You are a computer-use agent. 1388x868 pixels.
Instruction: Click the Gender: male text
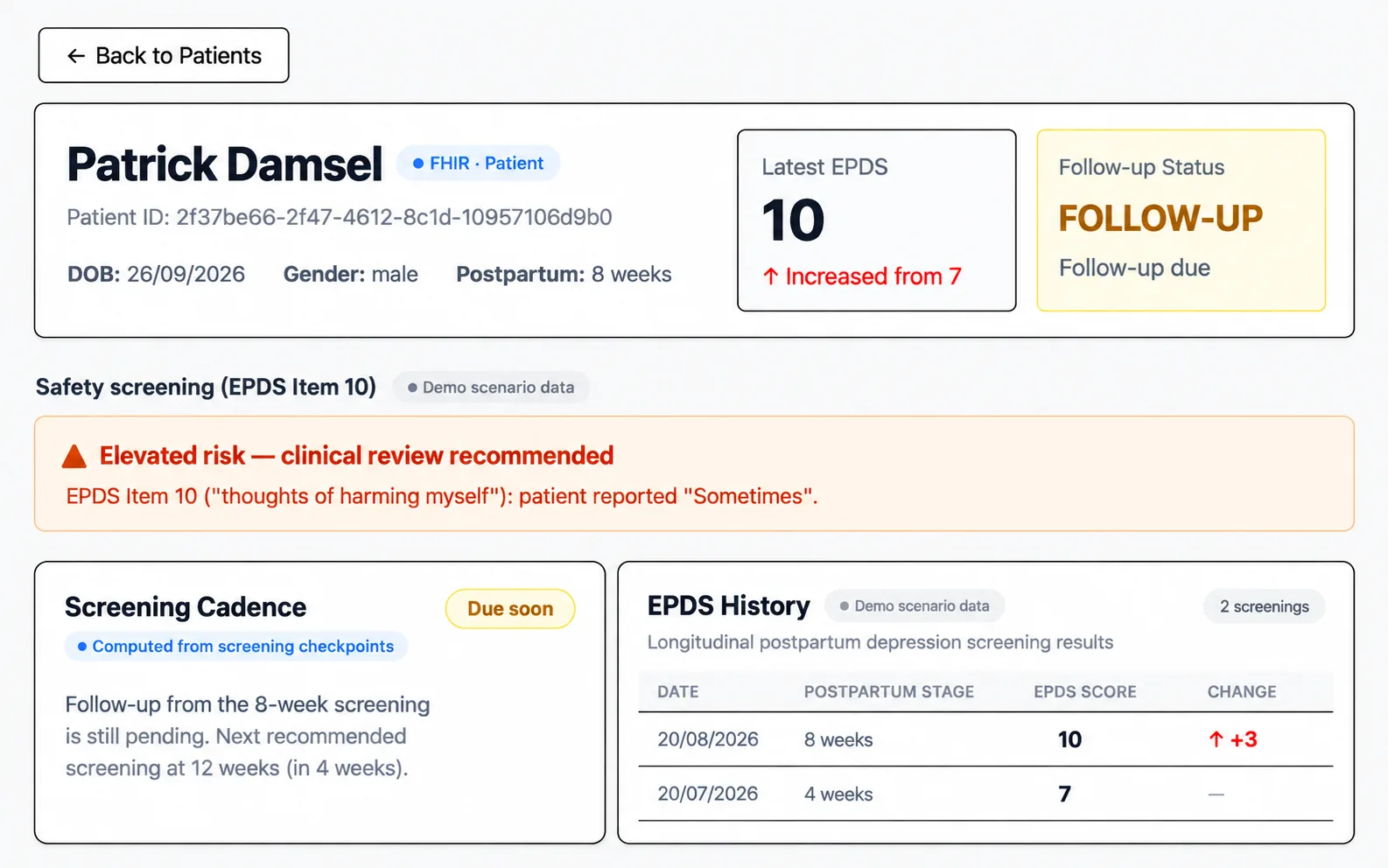point(350,274)
